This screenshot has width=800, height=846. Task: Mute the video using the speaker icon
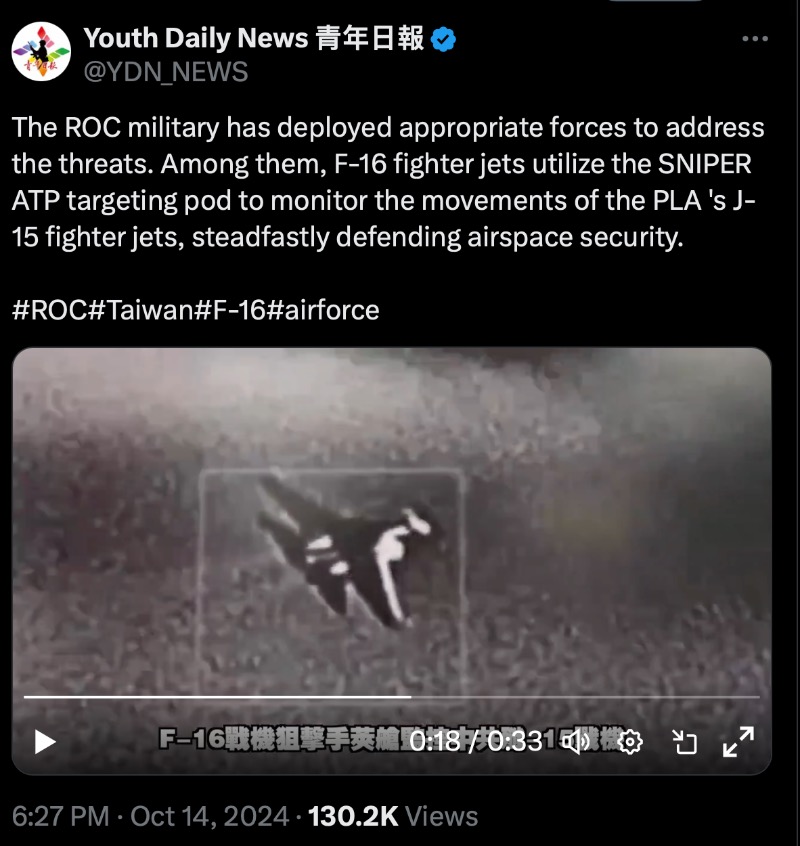click(x=577, y=742)
